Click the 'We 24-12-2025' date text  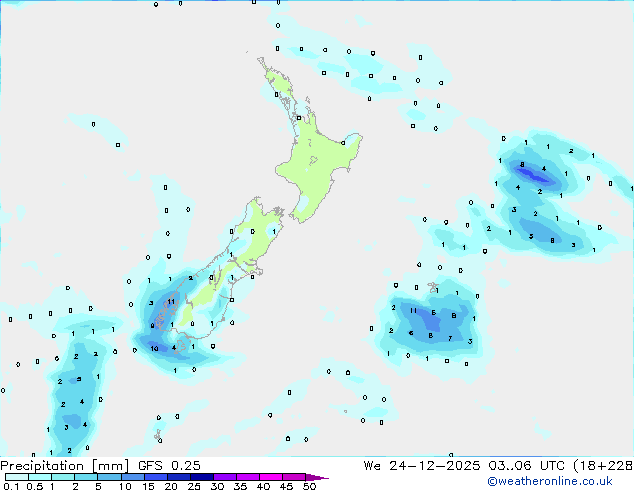[x=422, y=466]
